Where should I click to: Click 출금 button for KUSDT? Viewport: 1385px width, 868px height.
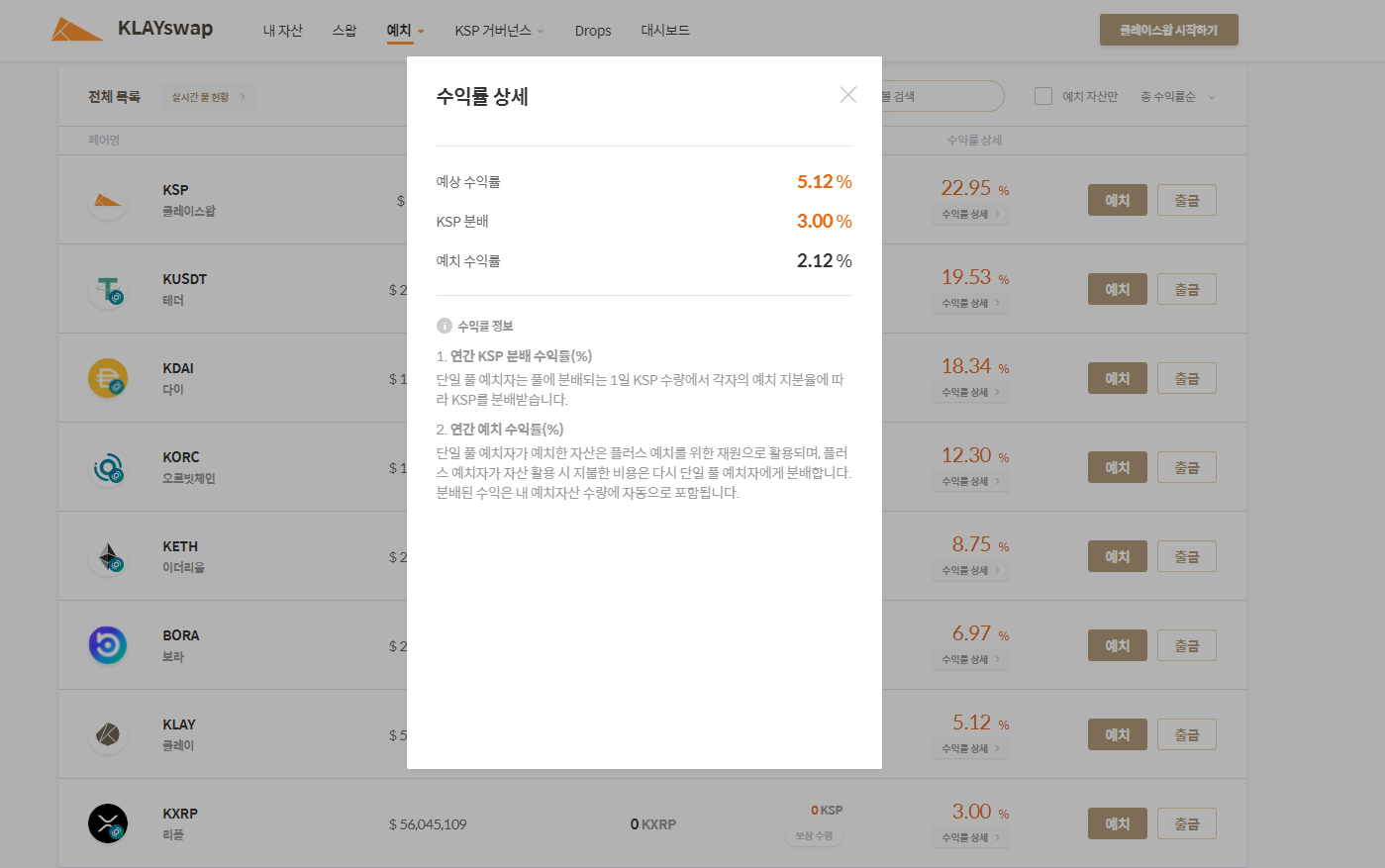(x=1187, y=289)
